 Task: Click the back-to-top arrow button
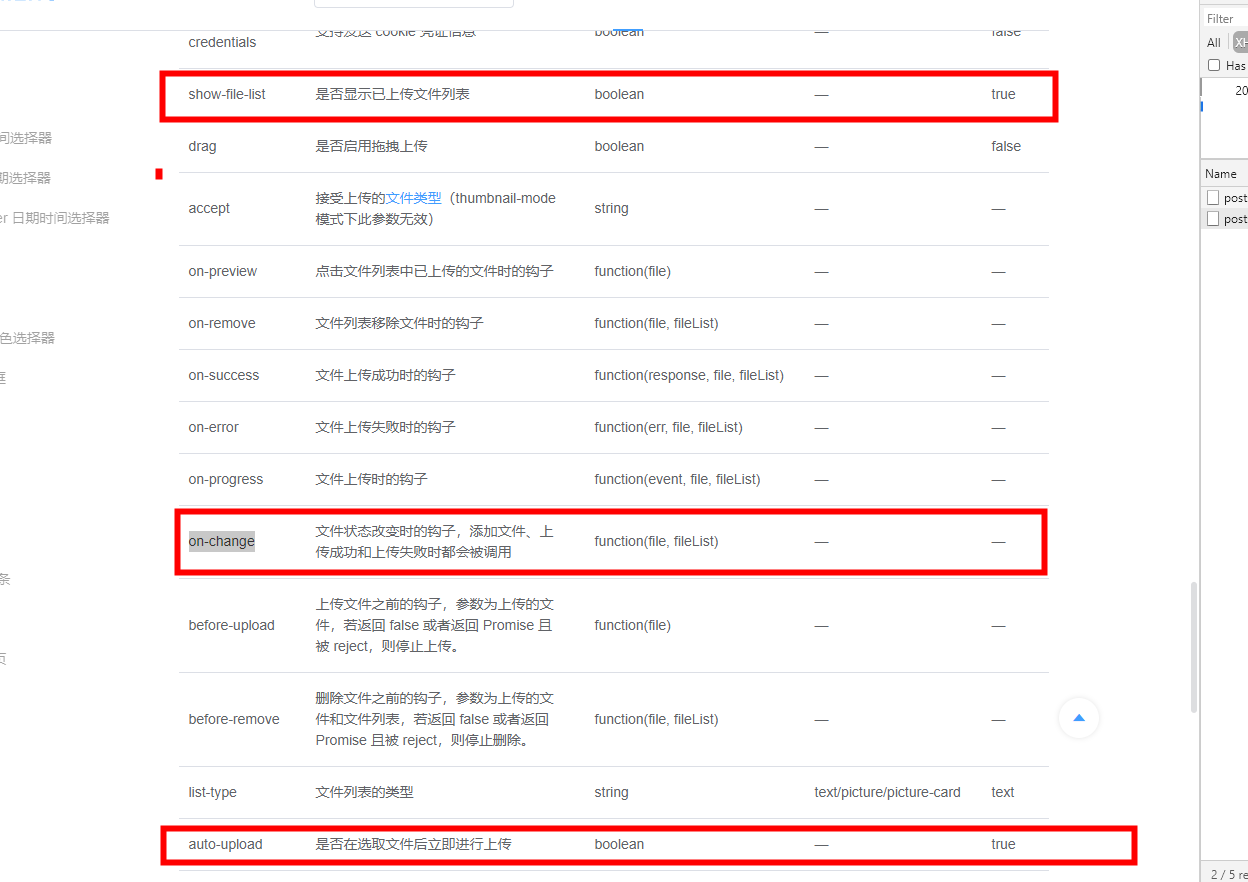(x=1078, y=718)
